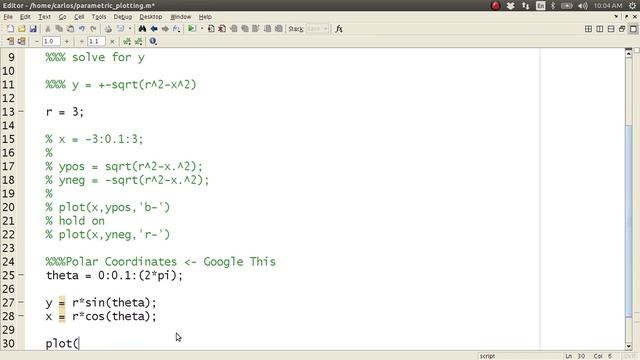This screenshot has height=360, width=640.
Task: Set or clear a breakpoint icon
Action: [x=211, y=29]
